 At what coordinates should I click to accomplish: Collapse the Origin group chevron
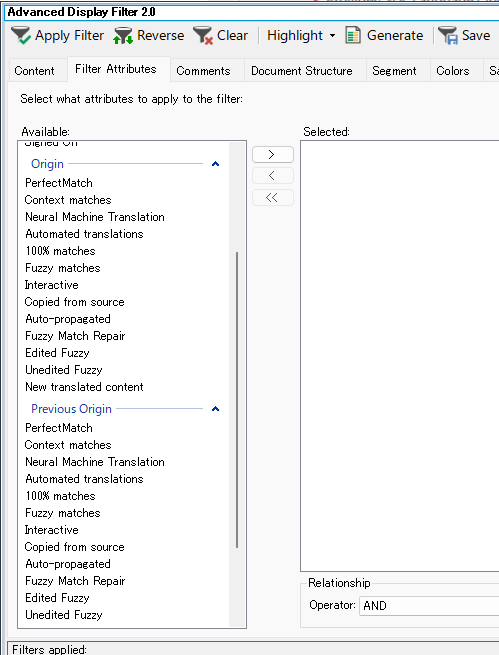click(x=215, y=164)
